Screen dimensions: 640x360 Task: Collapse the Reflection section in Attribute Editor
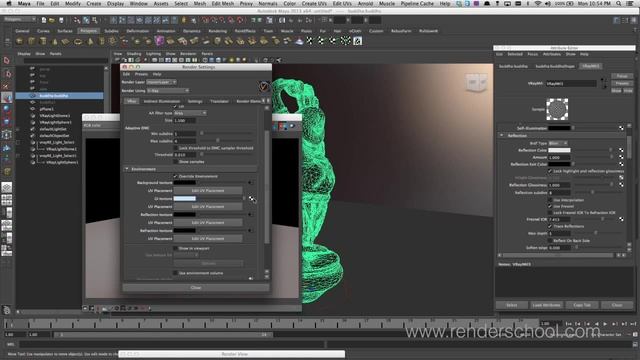502,136
